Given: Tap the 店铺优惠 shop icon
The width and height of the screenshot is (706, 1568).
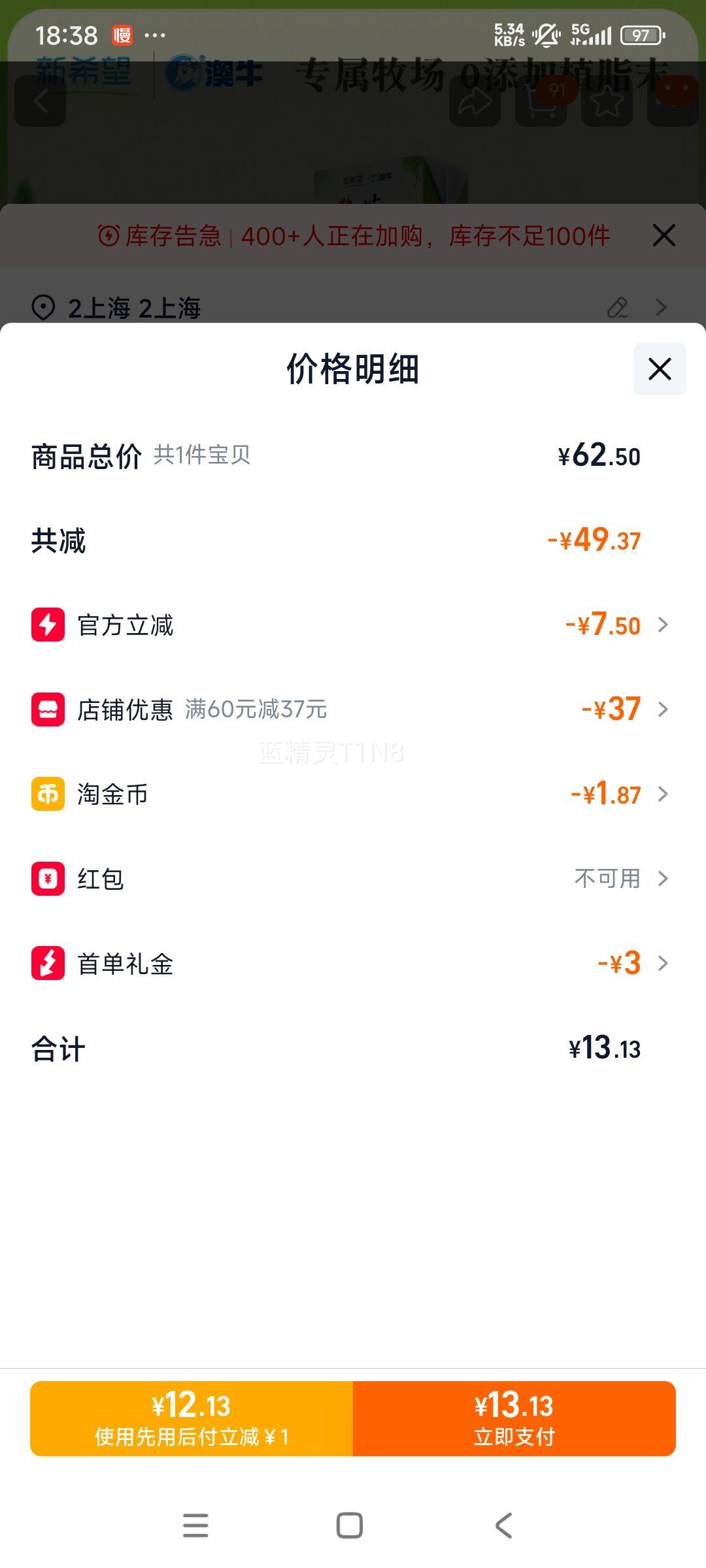Looking at the screenshot, I should (x=48, y=710).
